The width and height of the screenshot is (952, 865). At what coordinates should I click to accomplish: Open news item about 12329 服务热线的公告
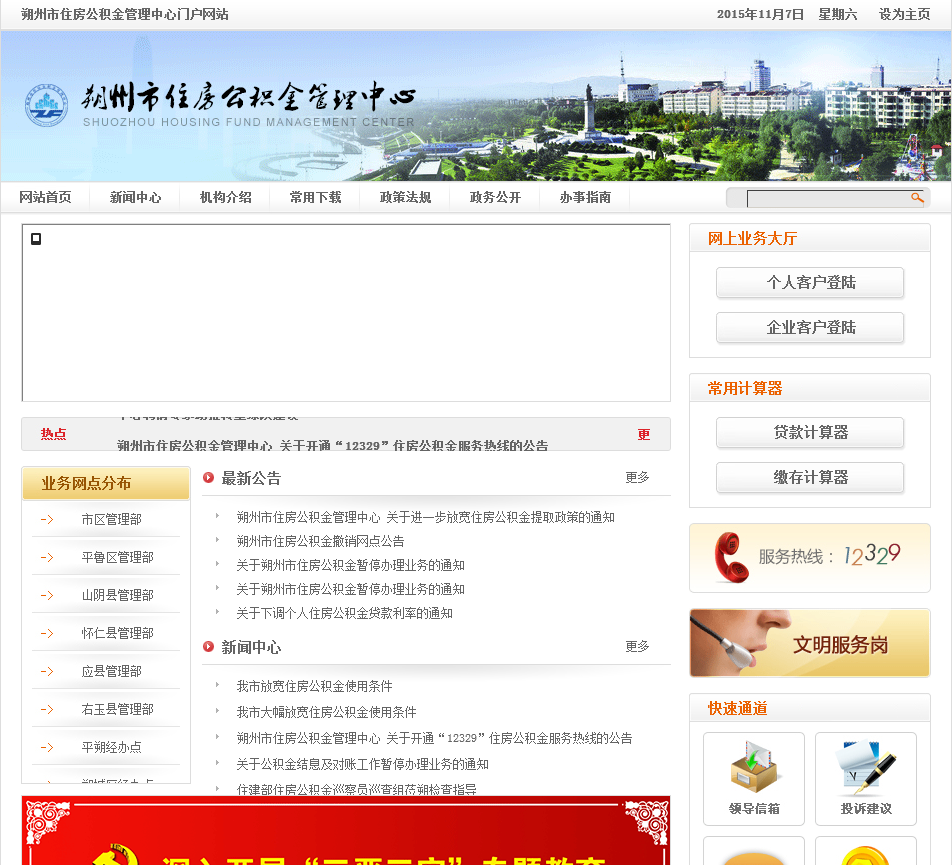point(434,738)
